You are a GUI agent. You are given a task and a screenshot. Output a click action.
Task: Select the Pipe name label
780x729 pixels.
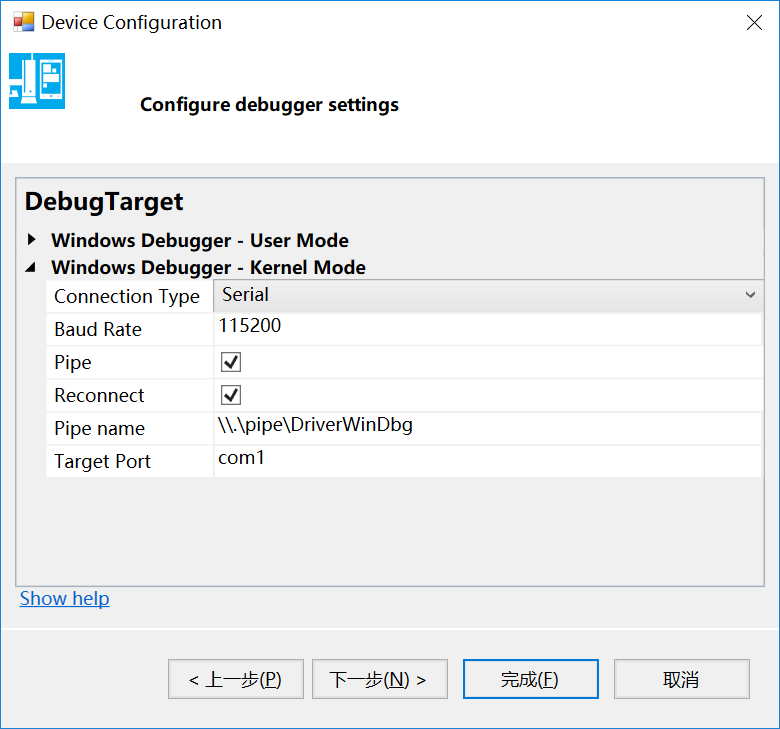point(99,428)
